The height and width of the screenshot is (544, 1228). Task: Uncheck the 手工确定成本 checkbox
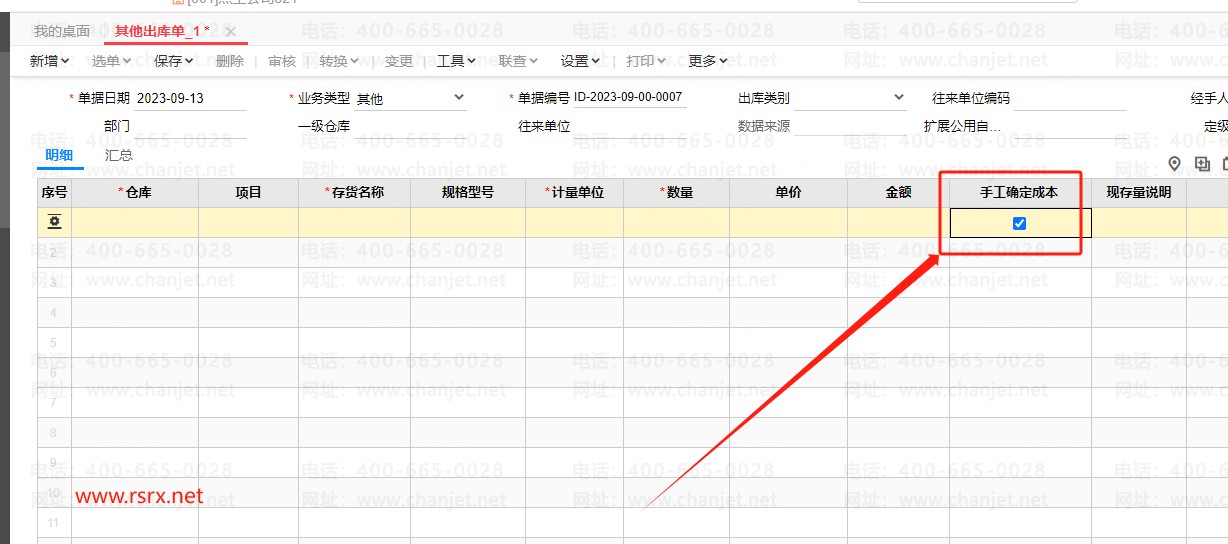click(x=1019, y=223)
